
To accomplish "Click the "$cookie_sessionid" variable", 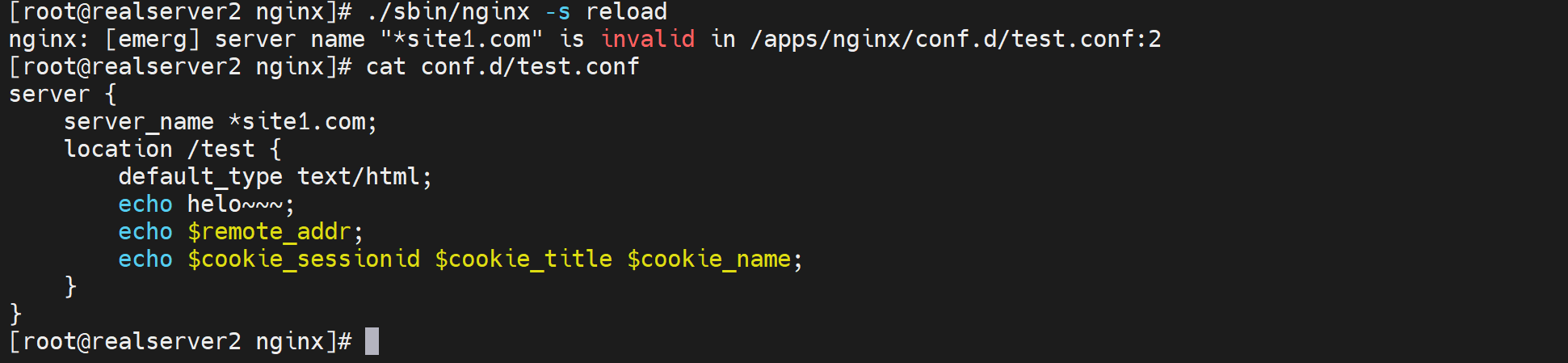I will pyautogui.click(x=304, y=259).
